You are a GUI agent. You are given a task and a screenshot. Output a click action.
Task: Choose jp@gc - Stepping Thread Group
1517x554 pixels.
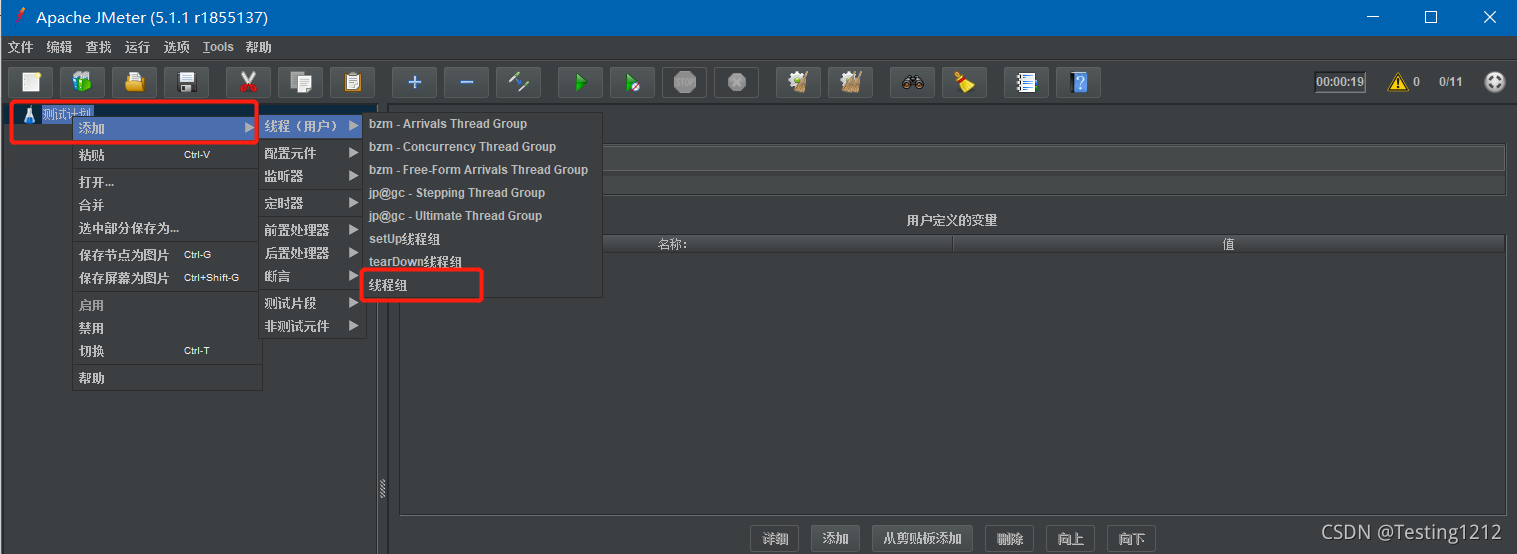(483, 193)
